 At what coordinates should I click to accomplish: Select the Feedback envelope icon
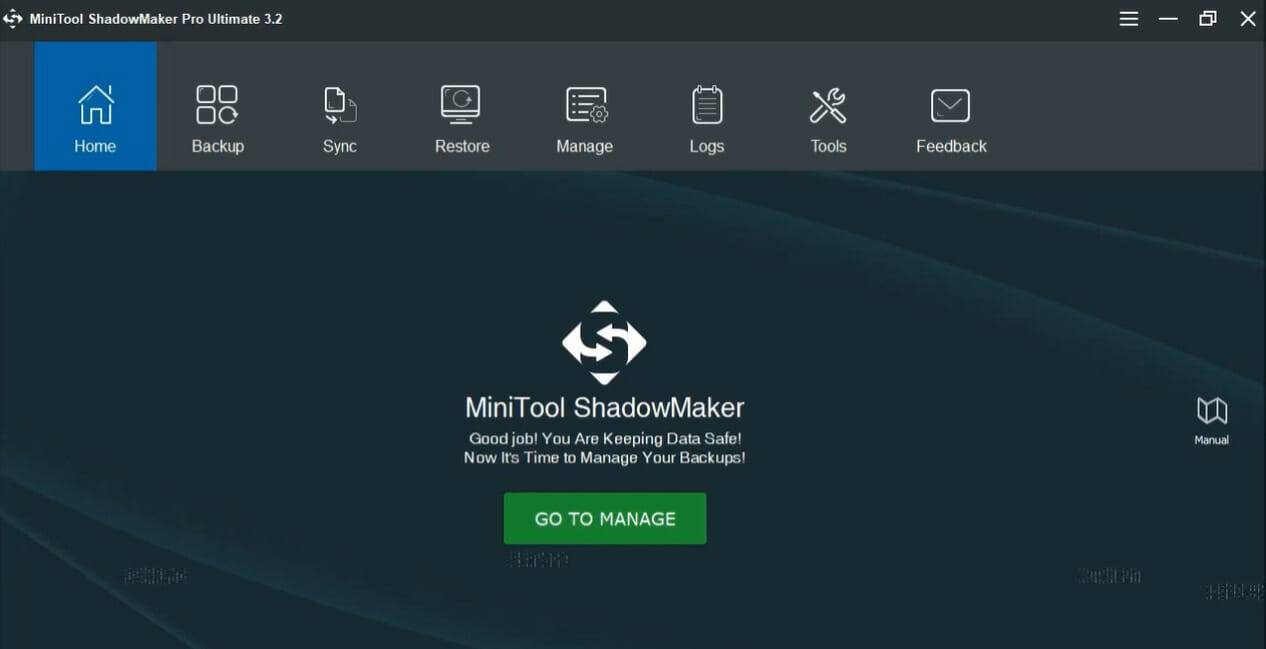pos(950,104)
